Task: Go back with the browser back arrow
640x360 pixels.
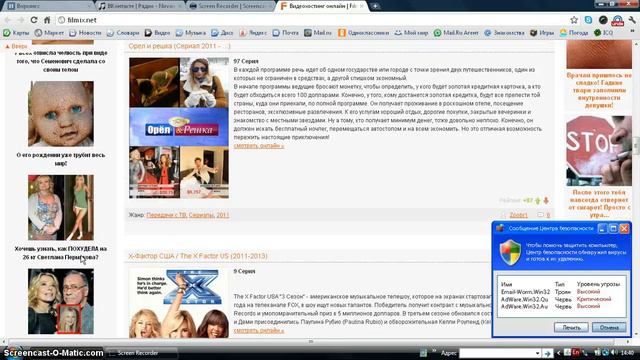Action: 8,20
